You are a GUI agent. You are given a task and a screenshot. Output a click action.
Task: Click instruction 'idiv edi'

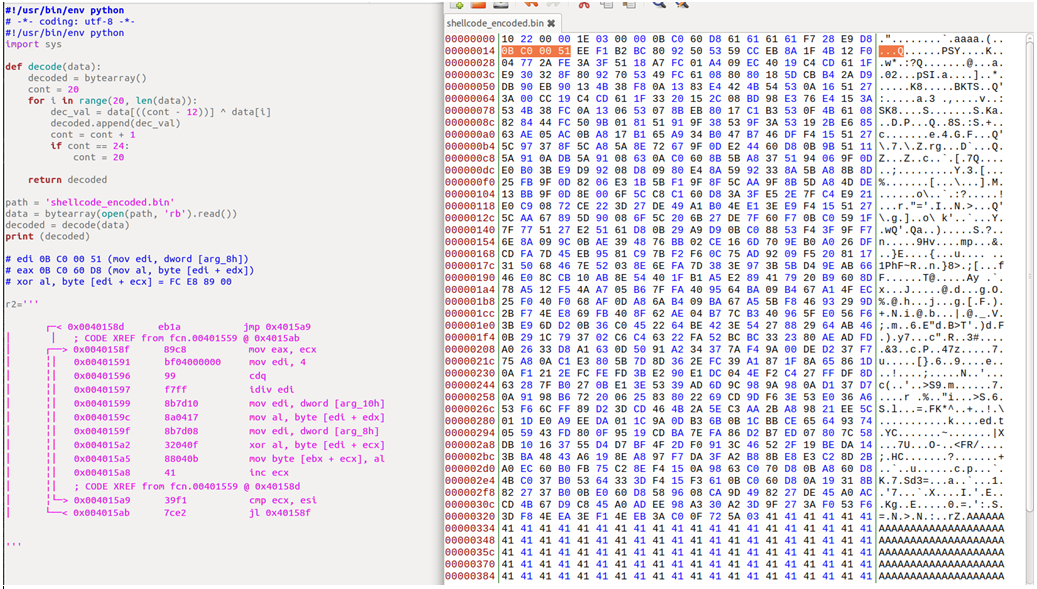coord(271,389)
